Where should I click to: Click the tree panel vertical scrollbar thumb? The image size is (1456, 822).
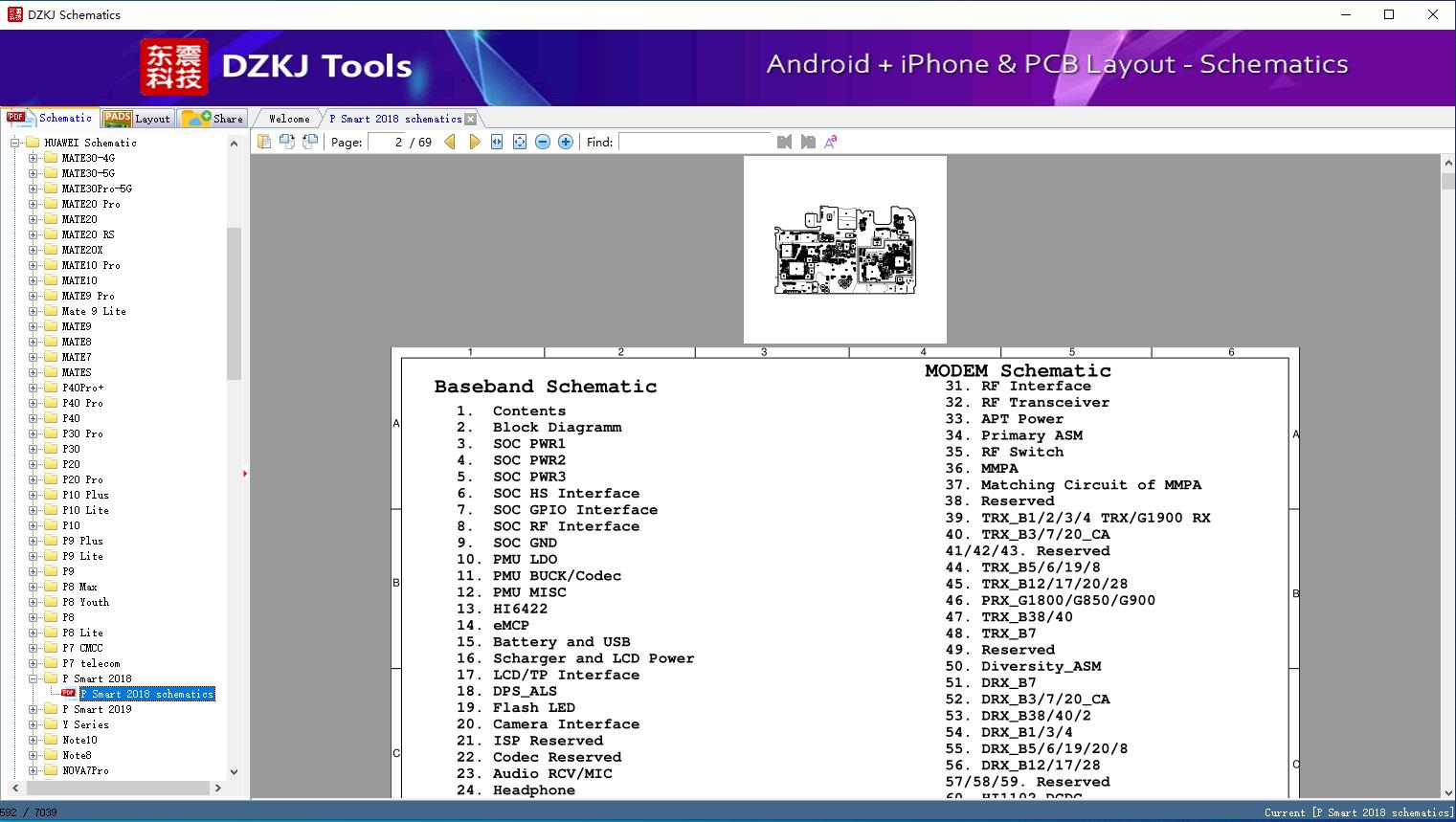[234, 304]
